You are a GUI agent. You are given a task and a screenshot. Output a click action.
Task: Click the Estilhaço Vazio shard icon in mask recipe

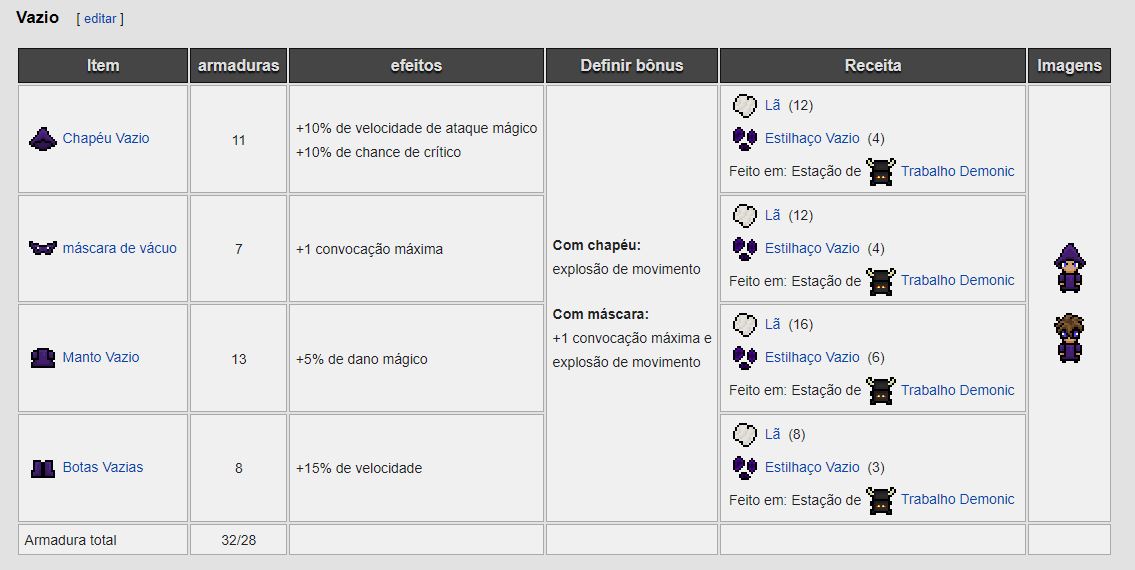745,248
